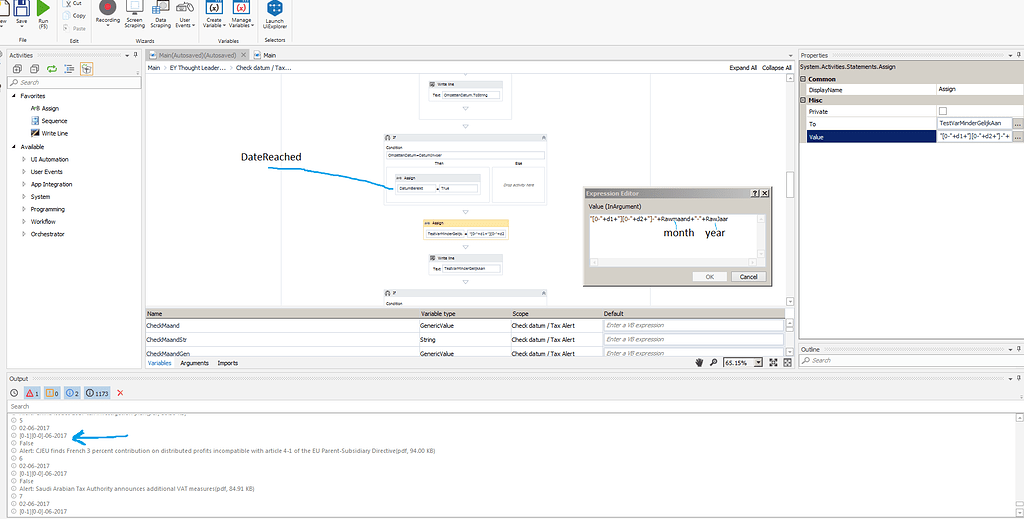This screenshot has width=1024, height=519.
Task: Toggle the overview icon next to fit to screen
Action: [x=788, y=362]
